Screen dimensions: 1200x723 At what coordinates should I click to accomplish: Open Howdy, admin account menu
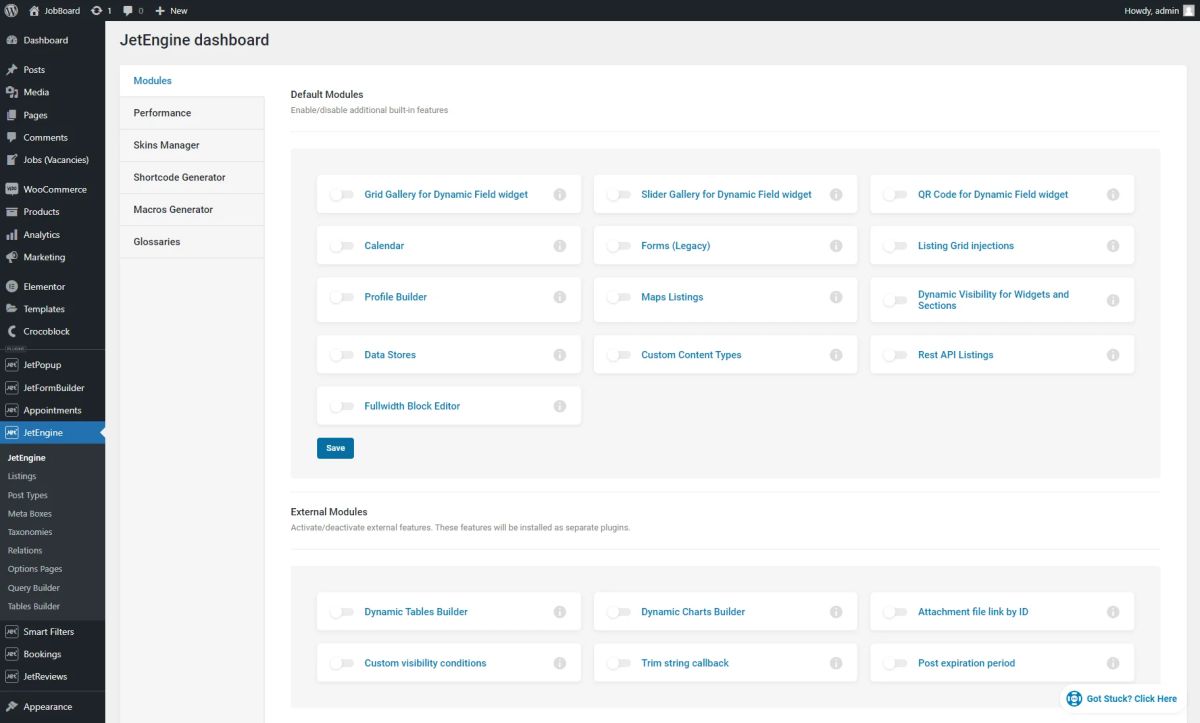1158,10
